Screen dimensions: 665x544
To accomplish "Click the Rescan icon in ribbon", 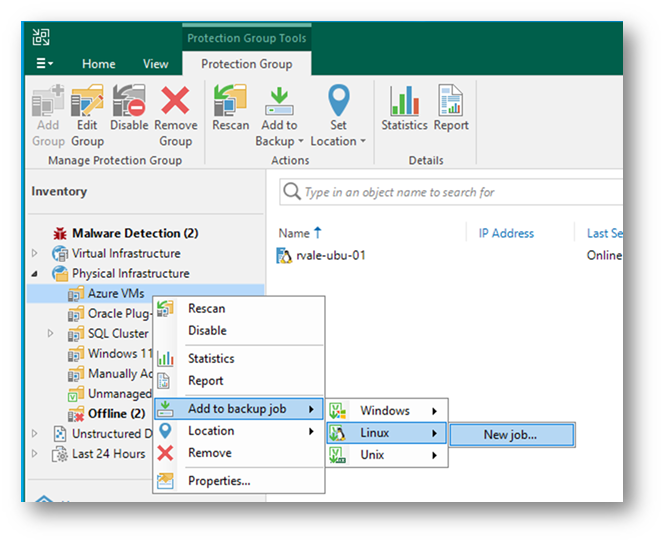I will [x=231, y=108].
